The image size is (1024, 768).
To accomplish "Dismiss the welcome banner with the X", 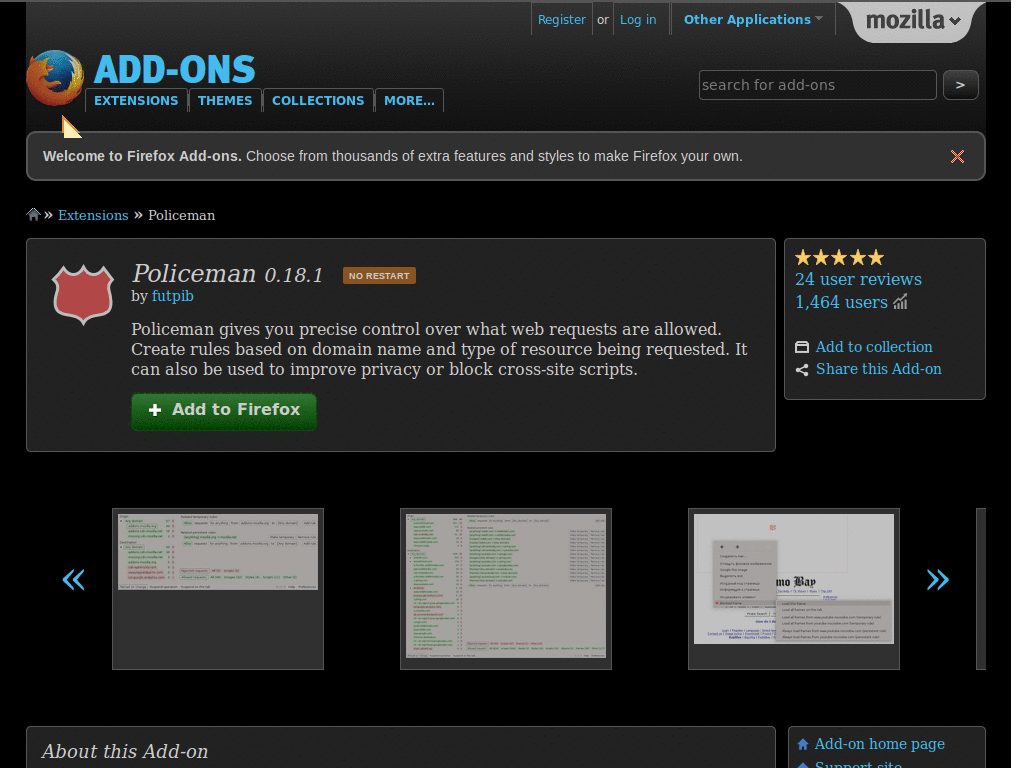I will click(x=957, y=156).
